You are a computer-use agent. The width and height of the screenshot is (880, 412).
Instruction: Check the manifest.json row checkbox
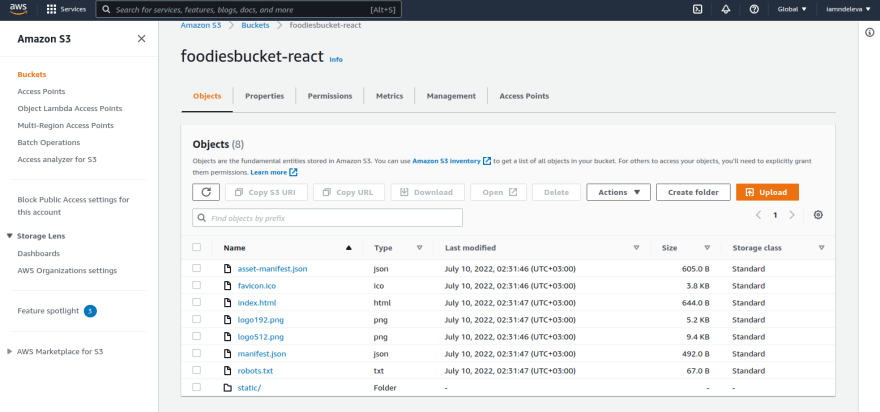tap(196, 353)
